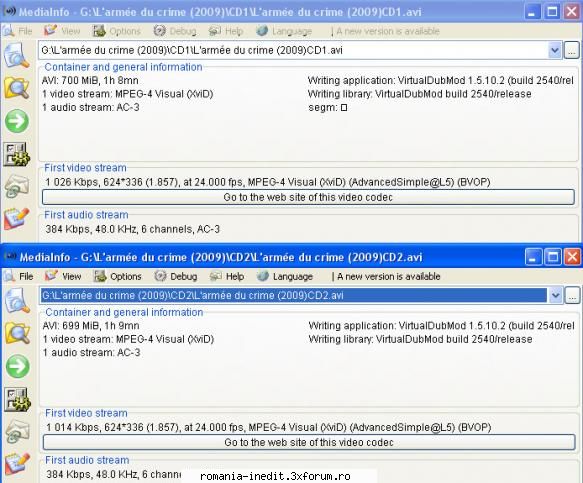Expand file path dropdown in CD1 window
The height and width of the screenshot is (483, 583).
555,50
